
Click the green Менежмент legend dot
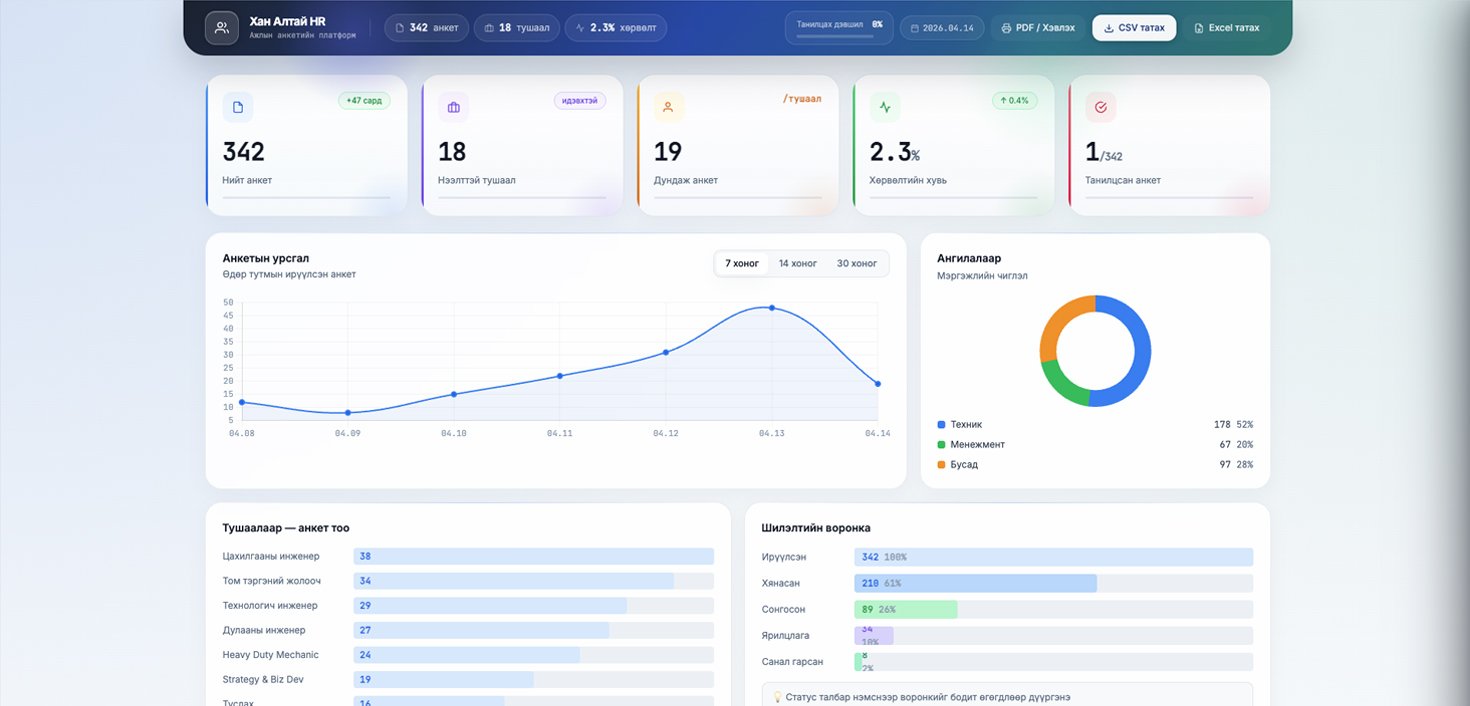click(x=941, y=445)
